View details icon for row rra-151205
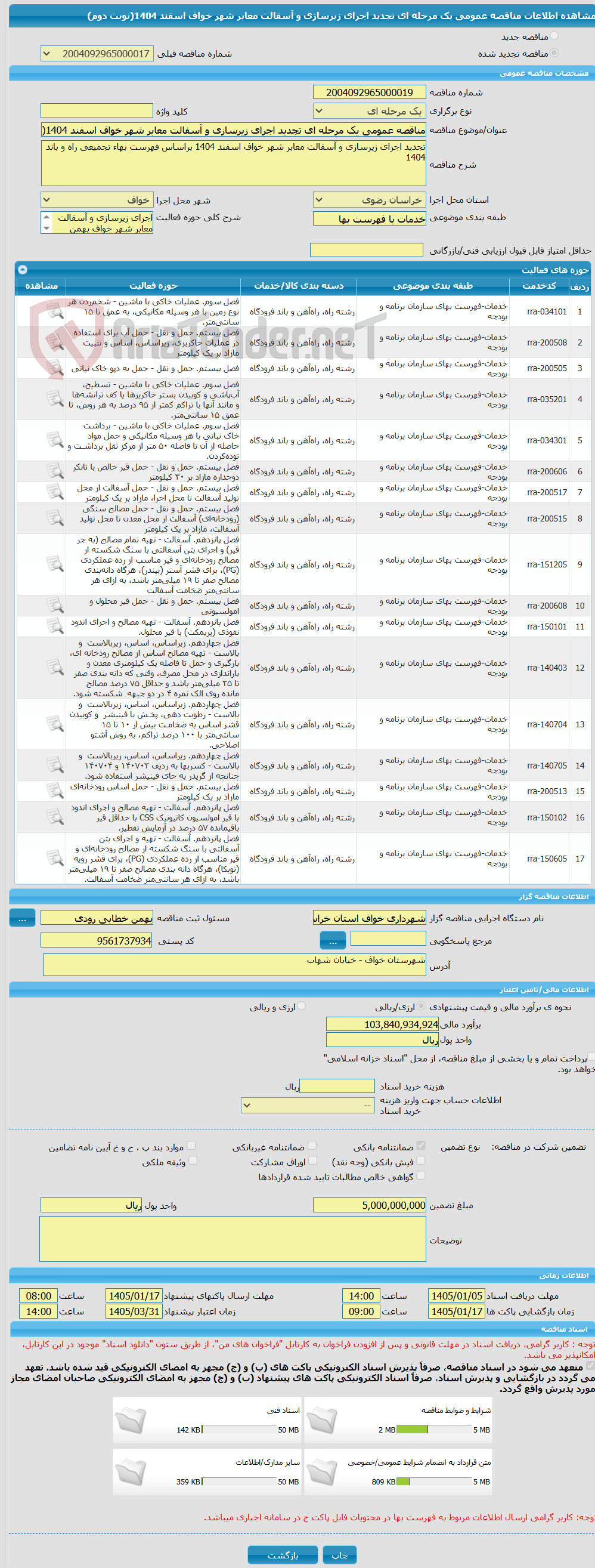This screenshot has width=595, height=1568. point(55,565)
